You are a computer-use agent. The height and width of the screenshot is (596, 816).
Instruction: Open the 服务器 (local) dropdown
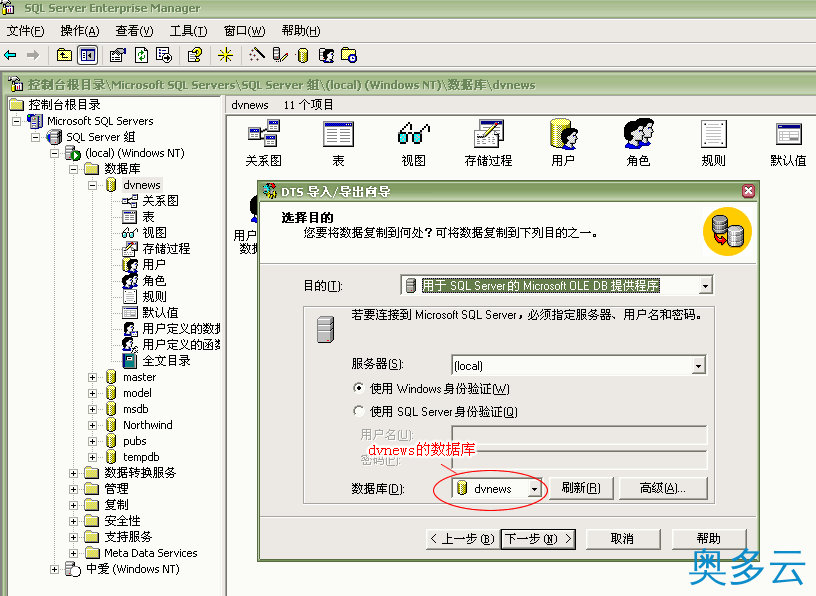698,366
